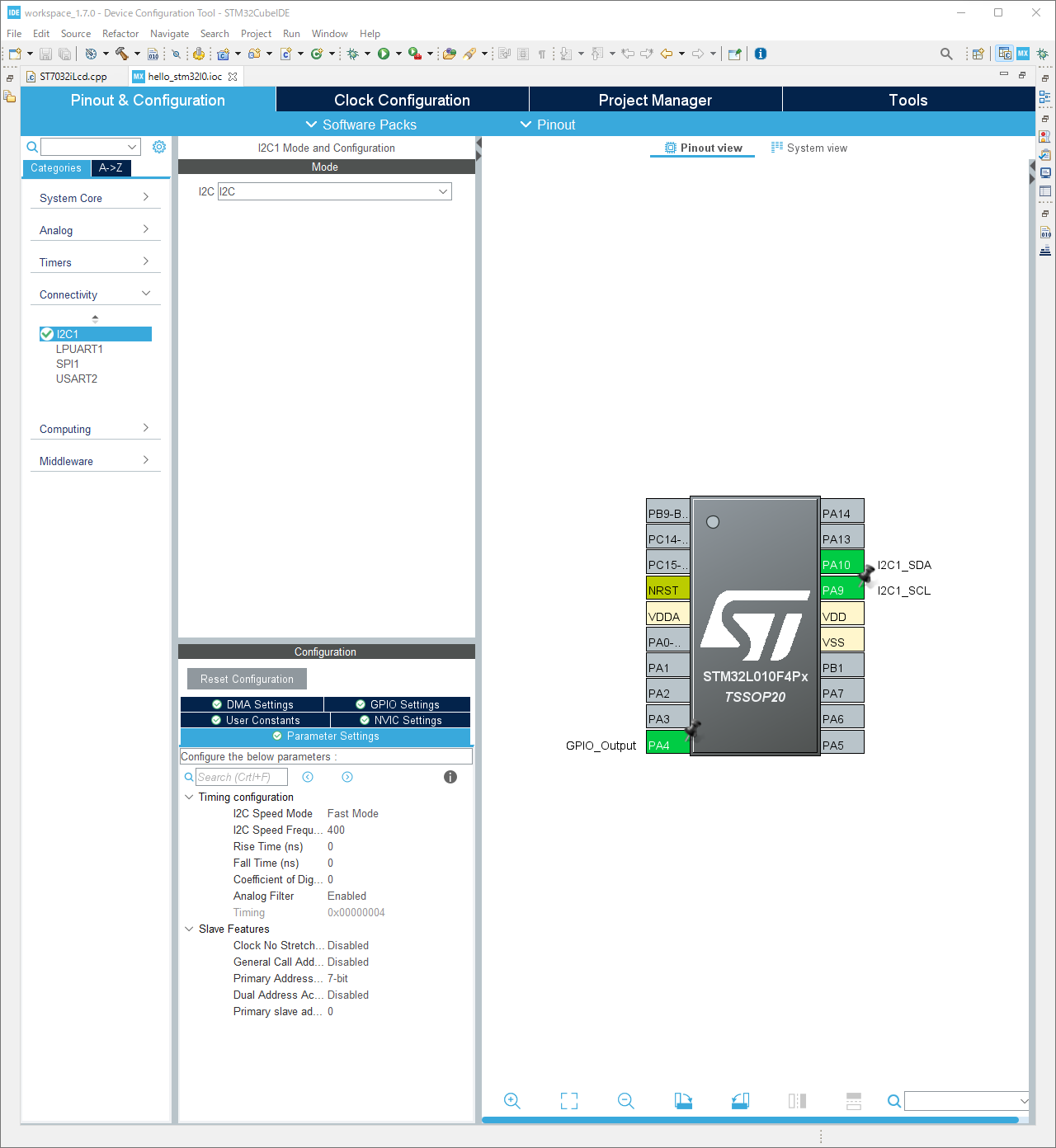Open the Clock Configuration tab

(402, 100)
